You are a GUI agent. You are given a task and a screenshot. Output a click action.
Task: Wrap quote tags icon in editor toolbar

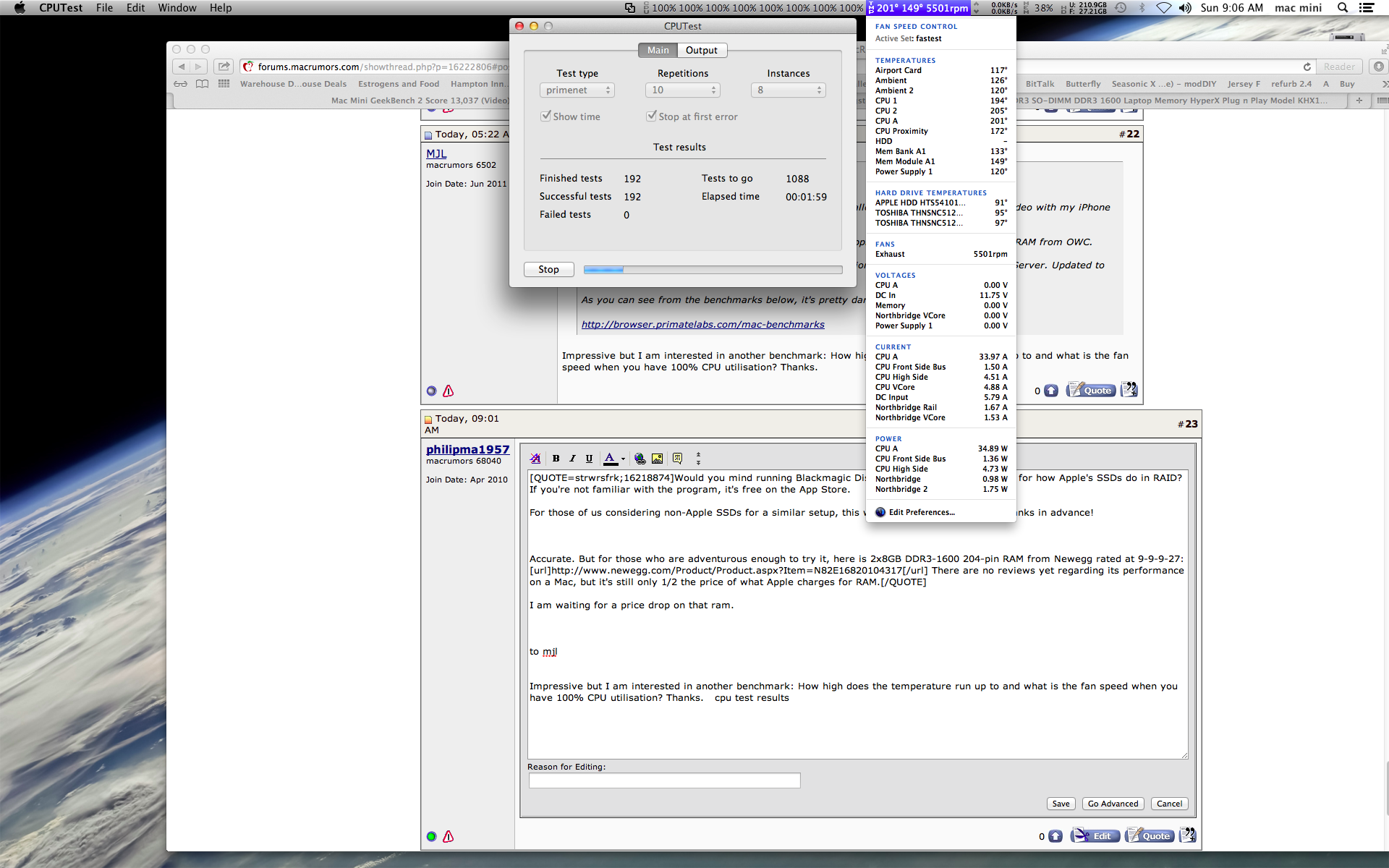[677, 458]
